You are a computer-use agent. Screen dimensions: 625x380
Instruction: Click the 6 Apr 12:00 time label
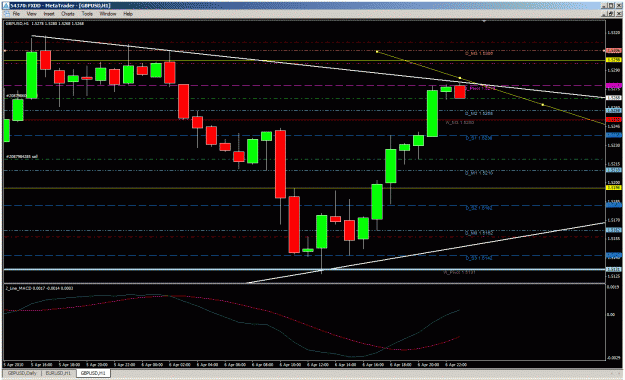coord(318,364)
